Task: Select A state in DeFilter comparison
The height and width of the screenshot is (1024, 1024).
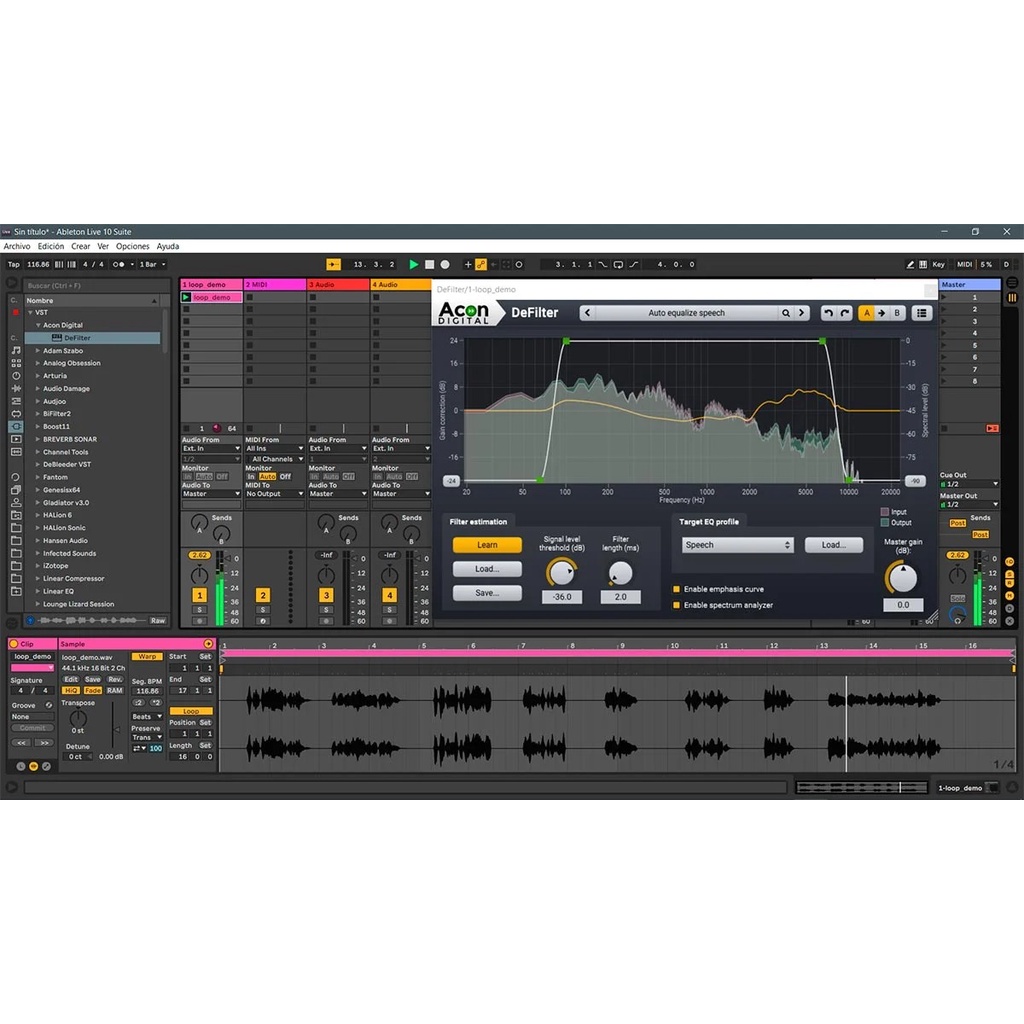Action: tap(867, 313)
